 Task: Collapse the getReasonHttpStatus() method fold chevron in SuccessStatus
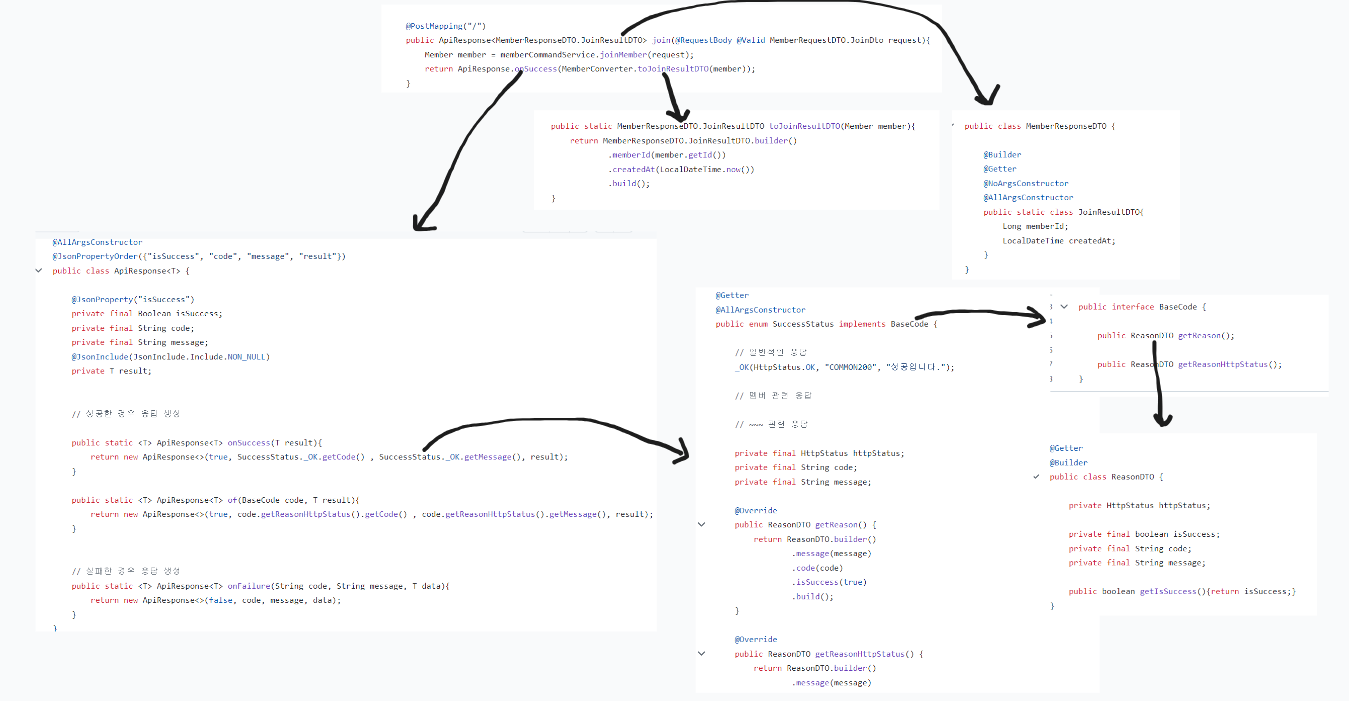(x=701, y=654)
